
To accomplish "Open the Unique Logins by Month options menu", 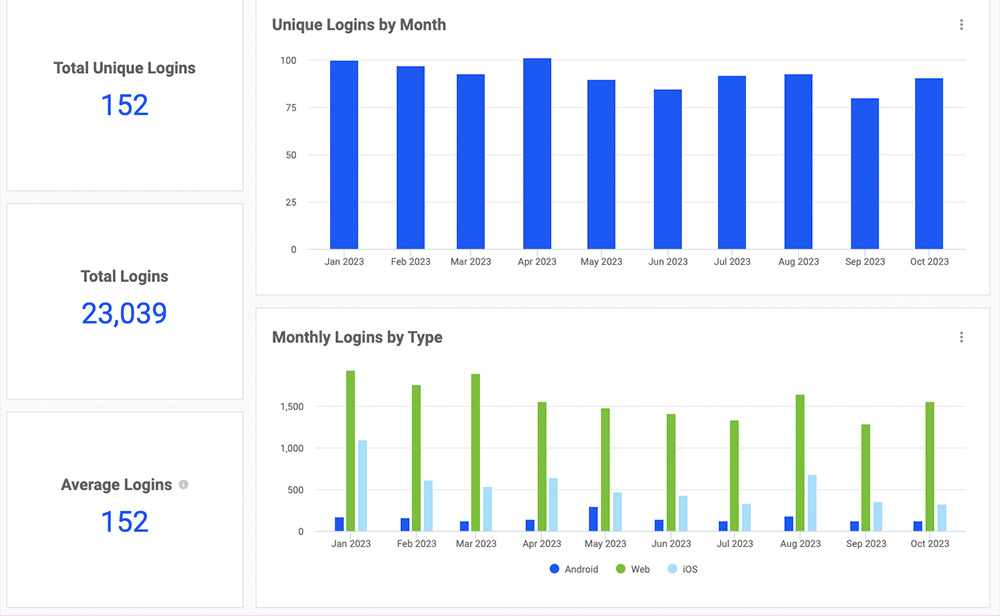I will click(961, 25).
